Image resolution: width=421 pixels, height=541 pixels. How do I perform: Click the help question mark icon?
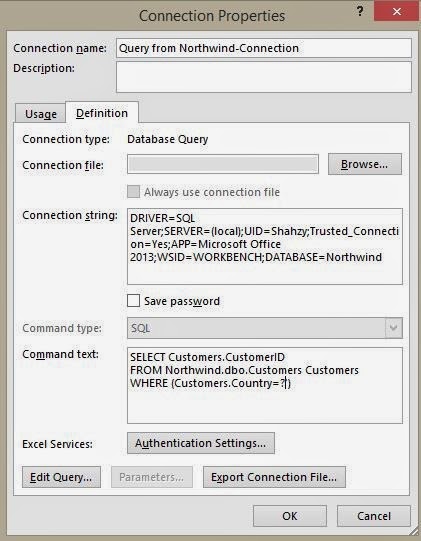[360, 11]
